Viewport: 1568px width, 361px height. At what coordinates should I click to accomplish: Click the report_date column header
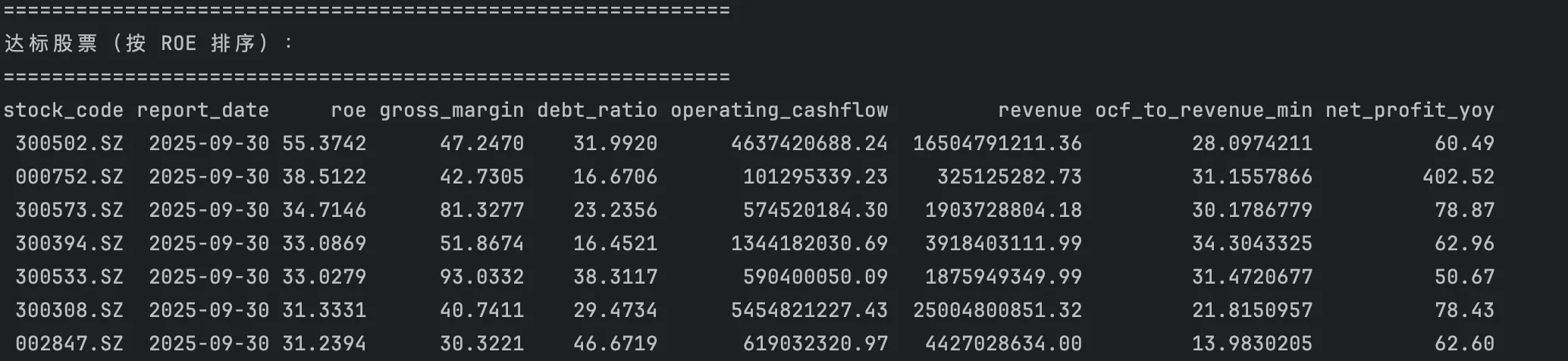202,111
